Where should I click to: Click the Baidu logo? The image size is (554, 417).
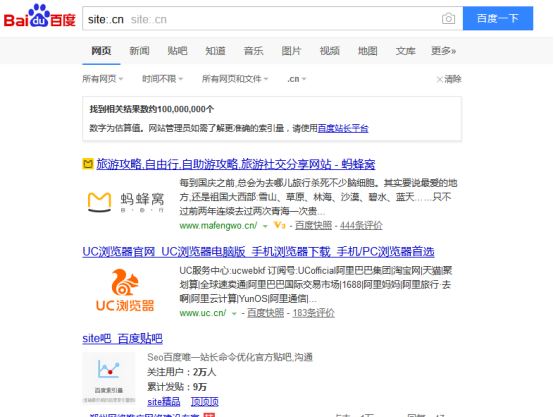(40, 17)
